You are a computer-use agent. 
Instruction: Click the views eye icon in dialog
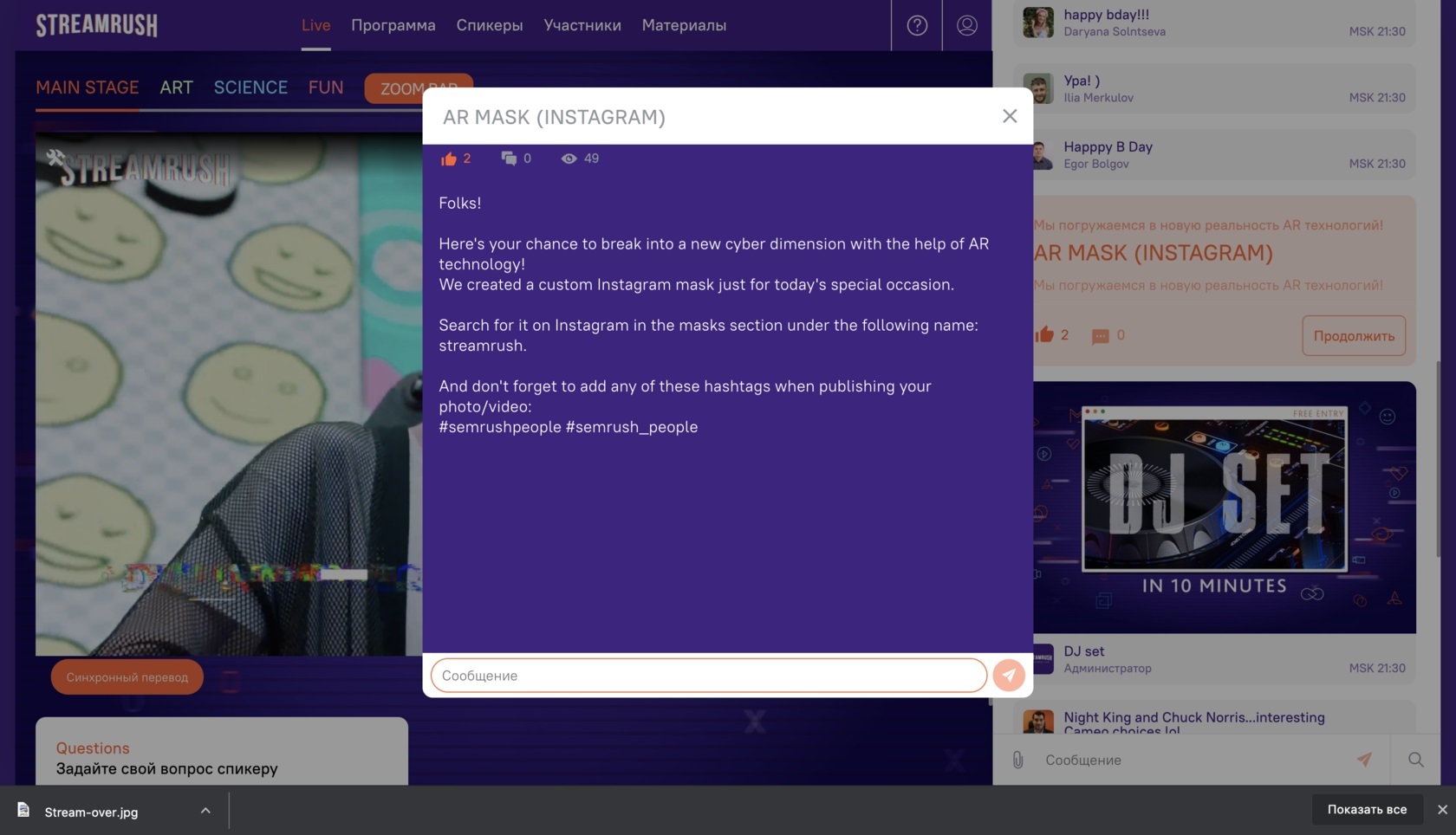569,159
